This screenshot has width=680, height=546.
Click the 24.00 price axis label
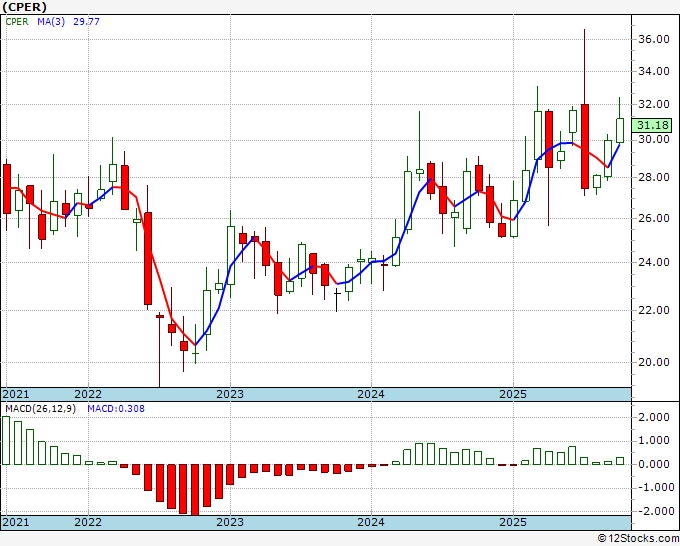(654, 262)
